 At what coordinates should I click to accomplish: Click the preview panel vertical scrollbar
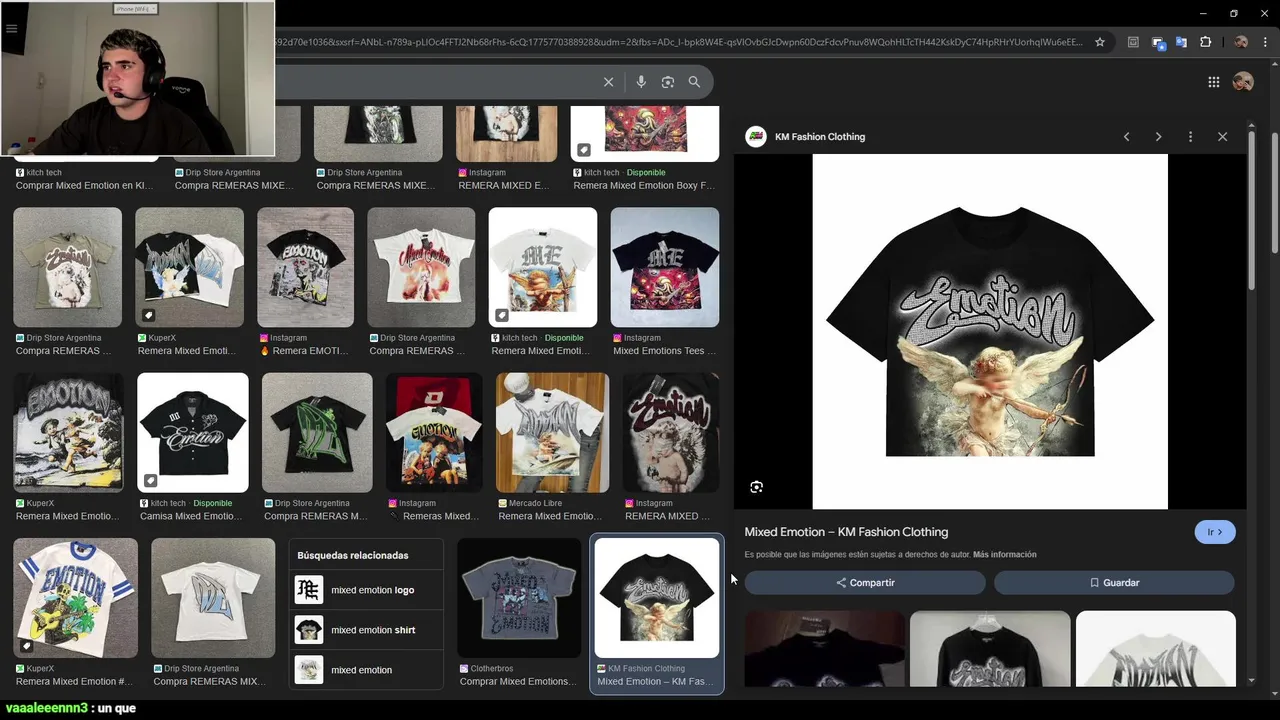pyautogui.click(x=1252, y=210)
